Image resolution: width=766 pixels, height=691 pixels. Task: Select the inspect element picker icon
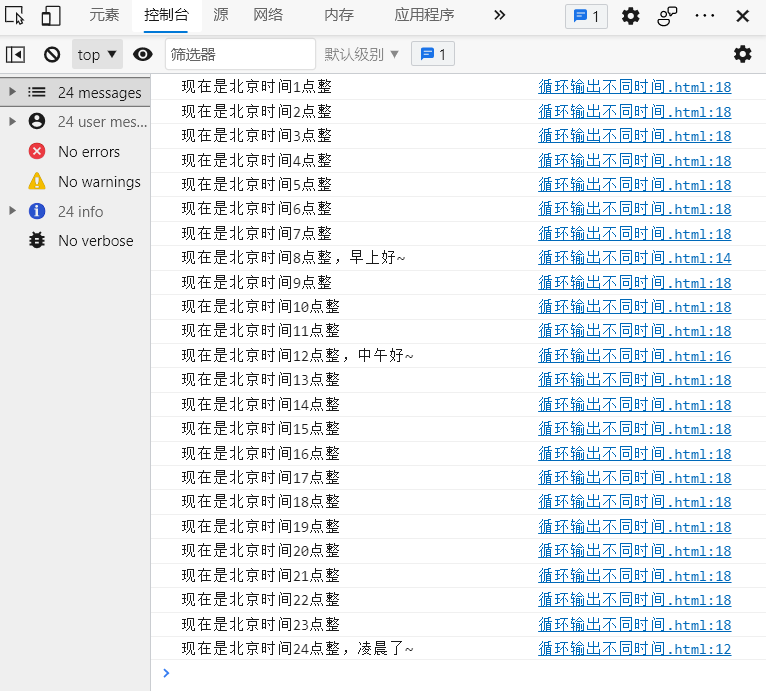[15, 16]
